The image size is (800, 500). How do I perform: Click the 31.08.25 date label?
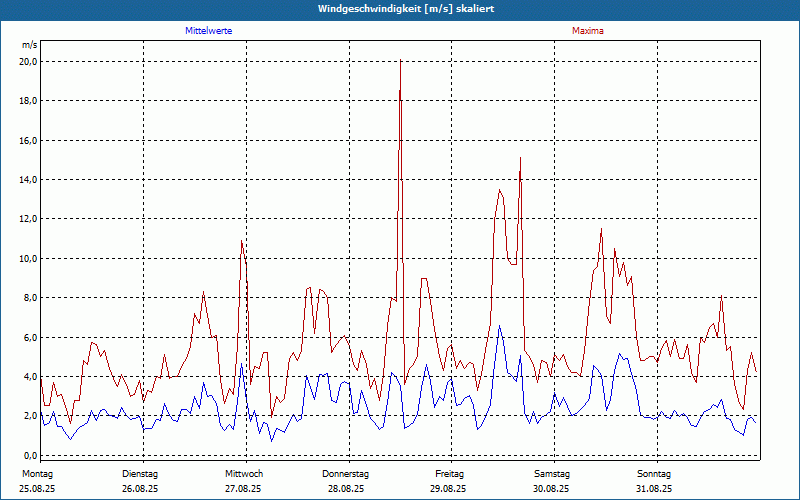pyautogui.click(x=654, y=489)
